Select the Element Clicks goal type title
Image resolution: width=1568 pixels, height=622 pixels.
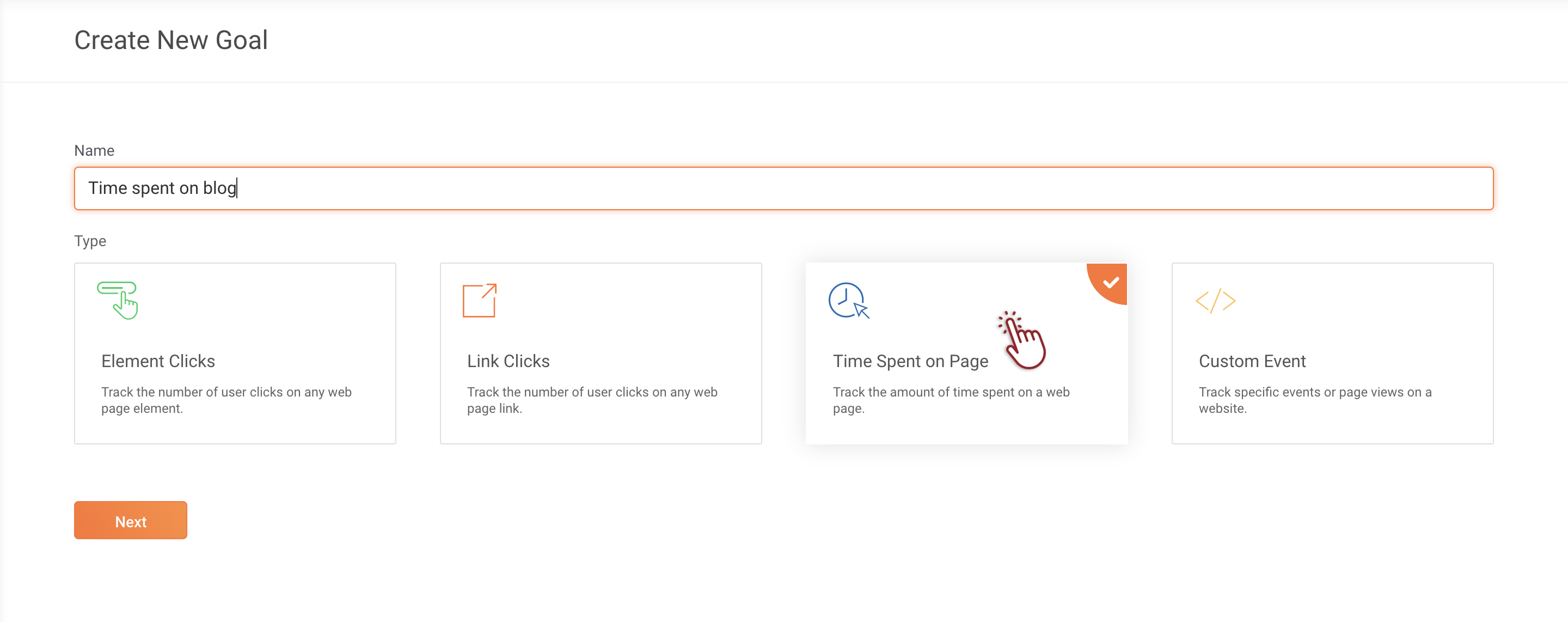(158, 361)
